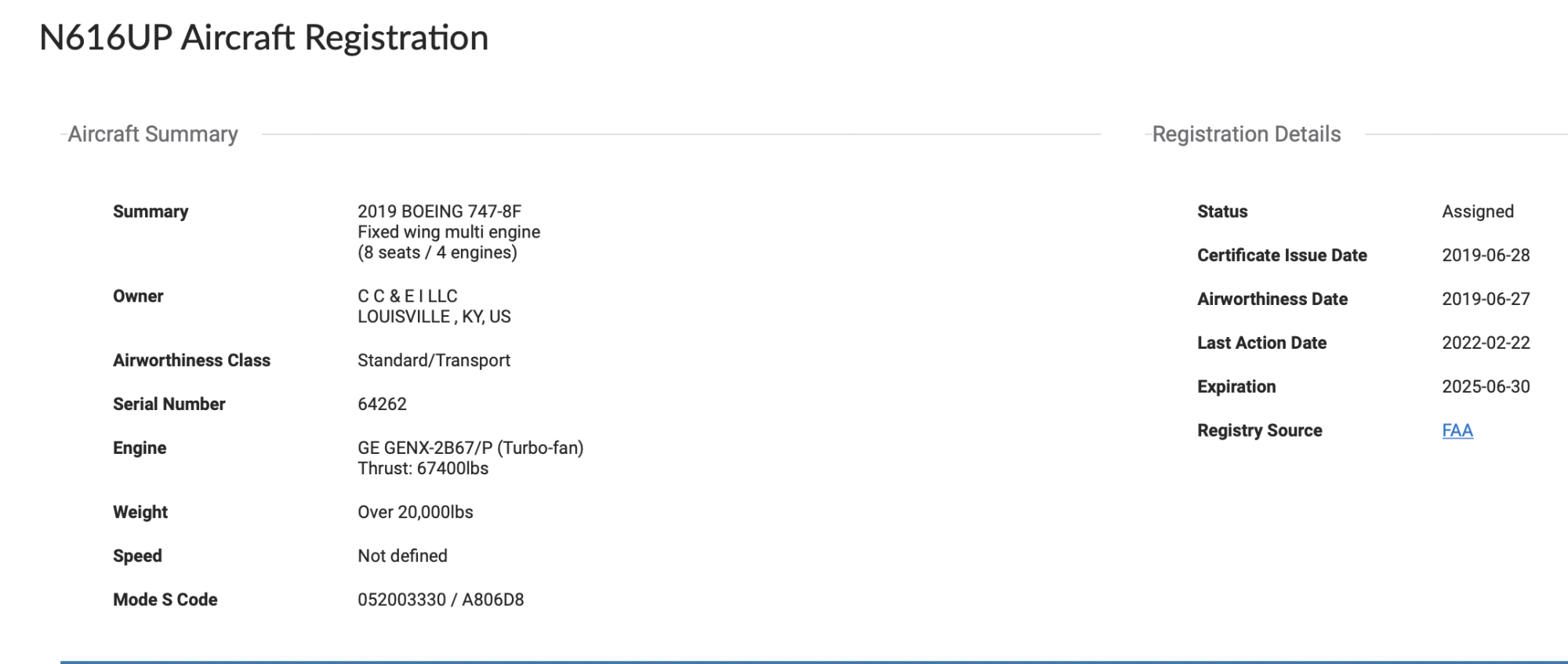Viewport: 1568px width, 664px height.
Task: Select the Registration Details section title
Action: pos(1247,134)
